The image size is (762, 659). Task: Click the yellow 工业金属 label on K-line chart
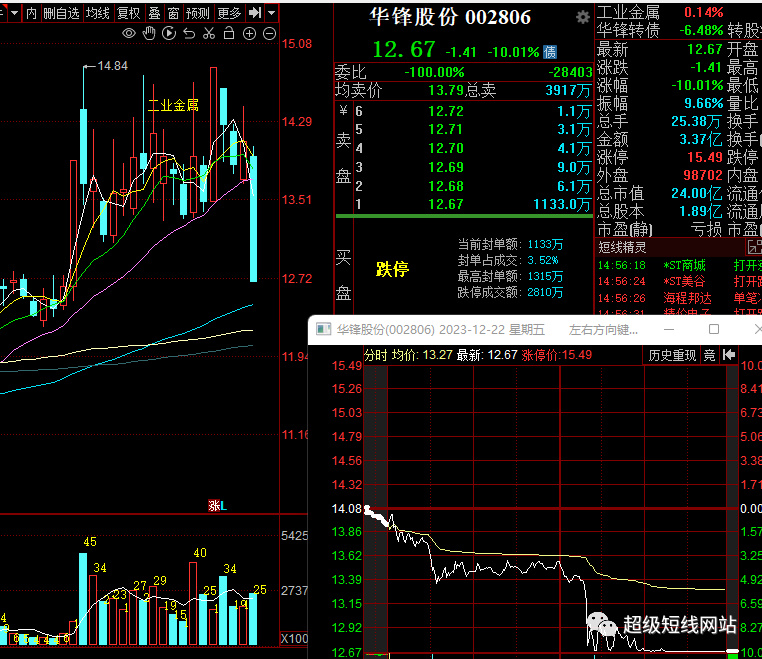coord(173,105)
